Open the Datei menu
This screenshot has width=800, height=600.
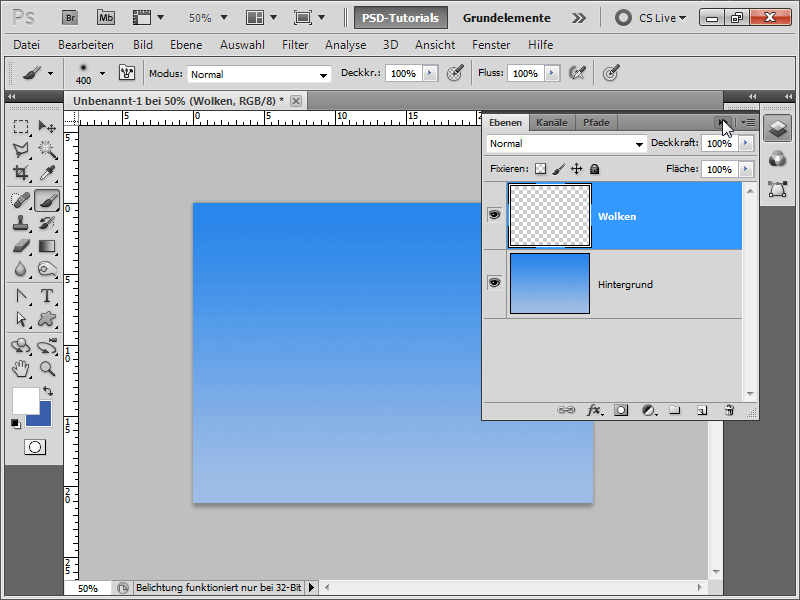pos(27,45)
